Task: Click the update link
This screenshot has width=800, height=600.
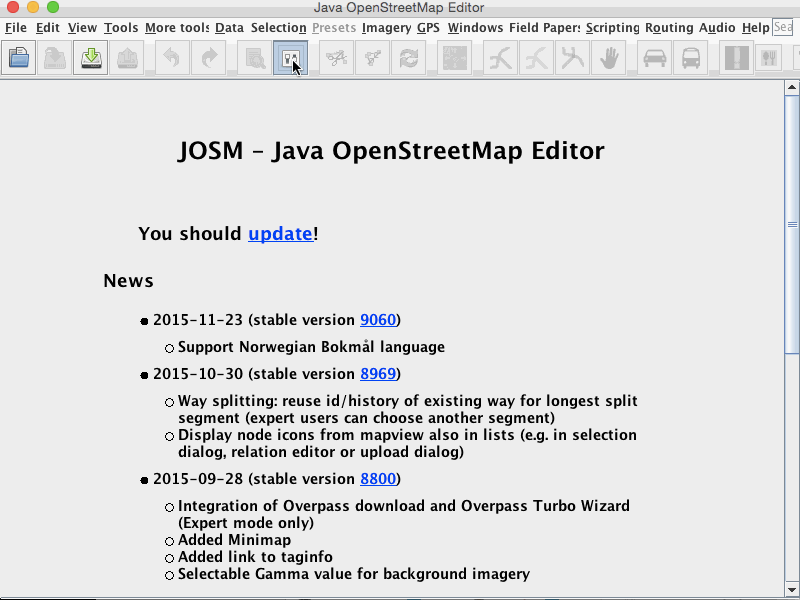Action: point(280,234)
